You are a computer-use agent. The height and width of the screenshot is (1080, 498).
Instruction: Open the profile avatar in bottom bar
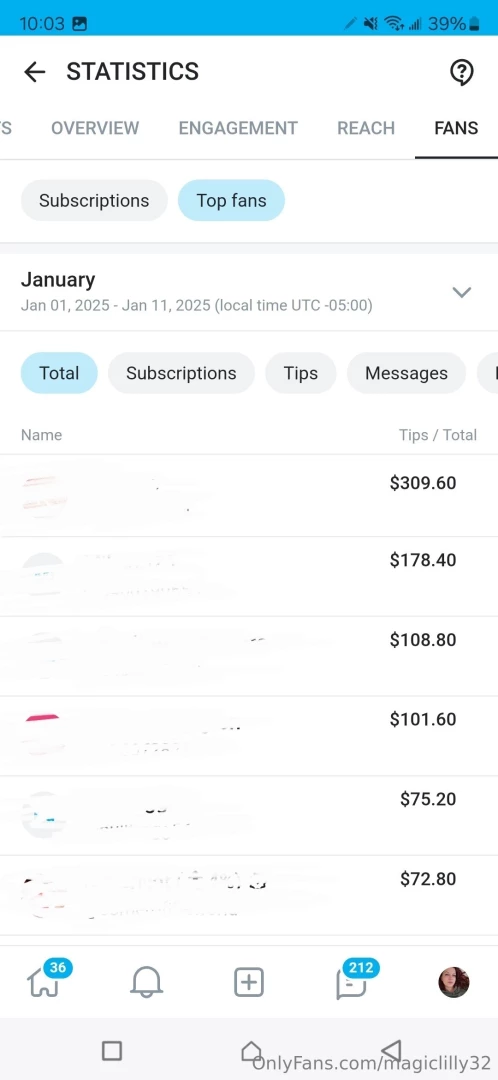point(453,982)
